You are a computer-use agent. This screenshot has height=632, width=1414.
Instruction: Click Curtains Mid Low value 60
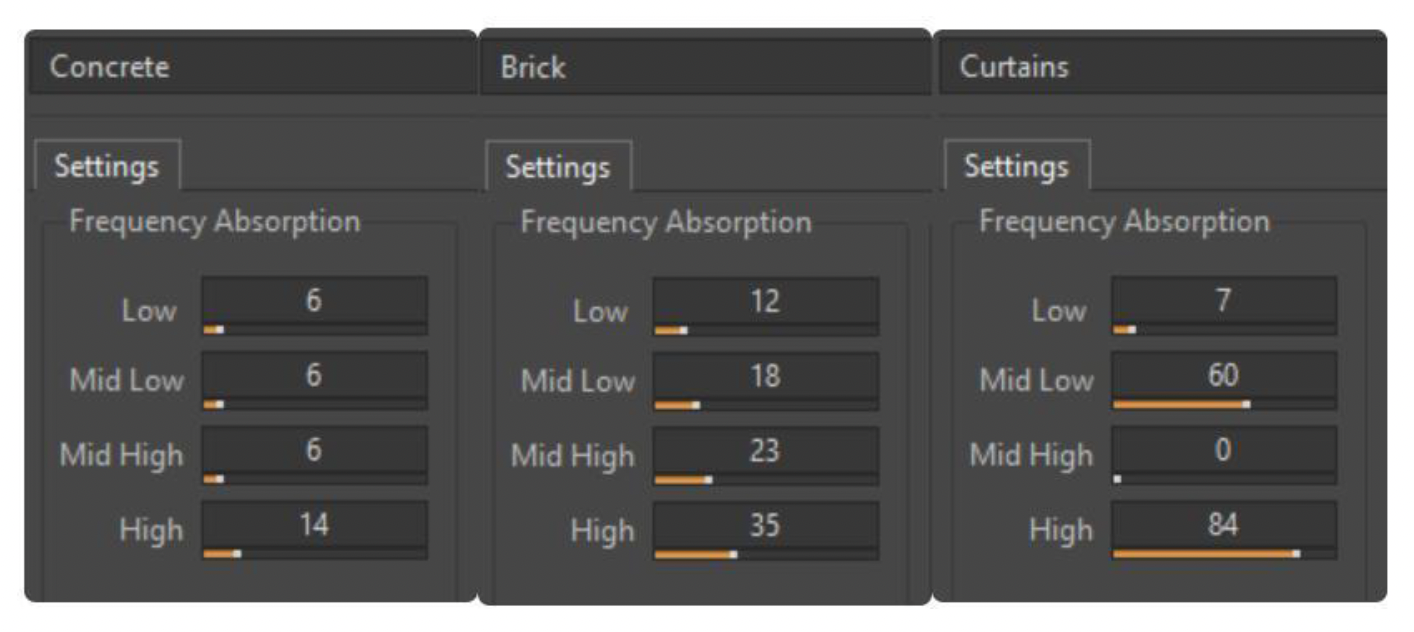coord(1223,376)
